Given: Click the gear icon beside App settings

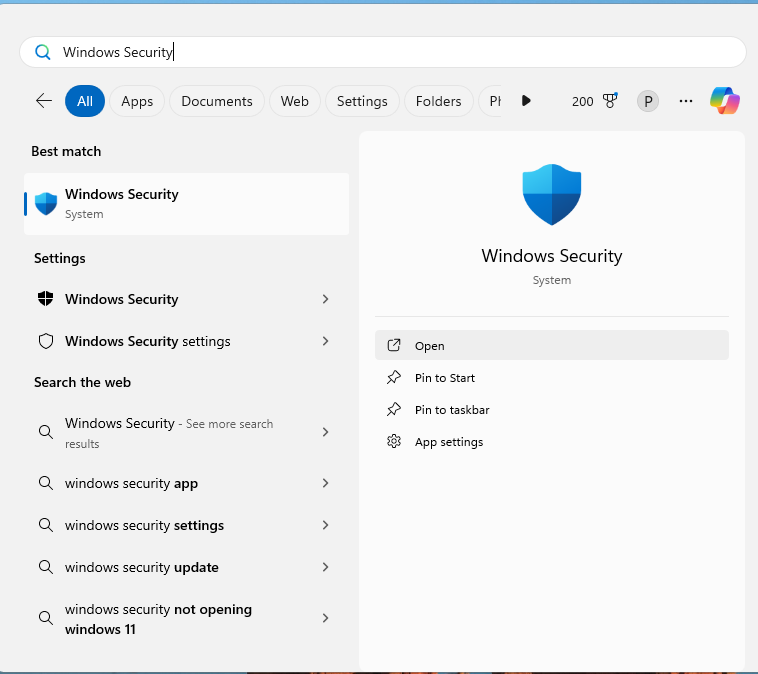Looking at the screenshot, I should point(394,441).
